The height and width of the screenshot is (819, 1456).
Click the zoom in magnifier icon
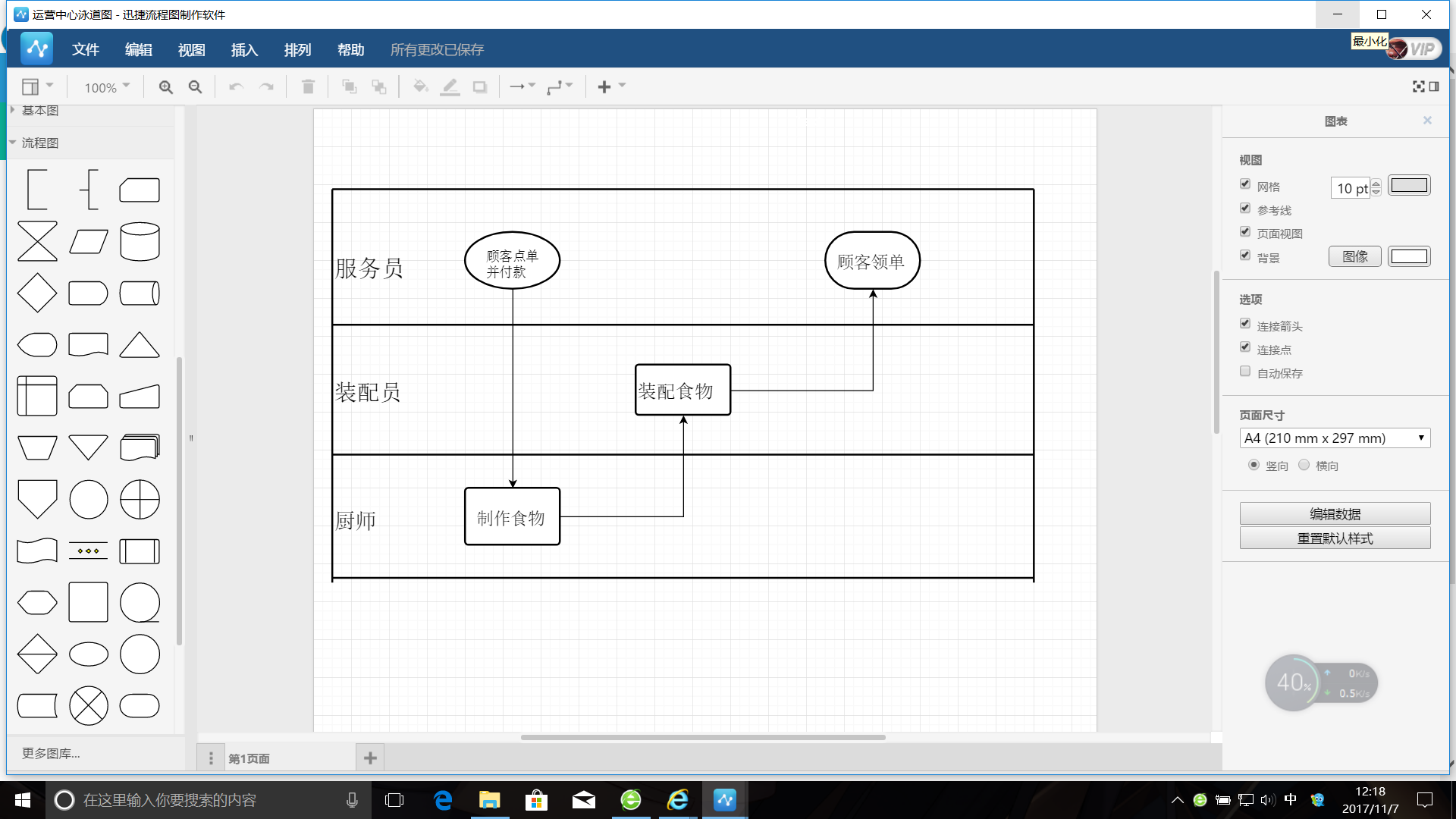click(165, 87)
